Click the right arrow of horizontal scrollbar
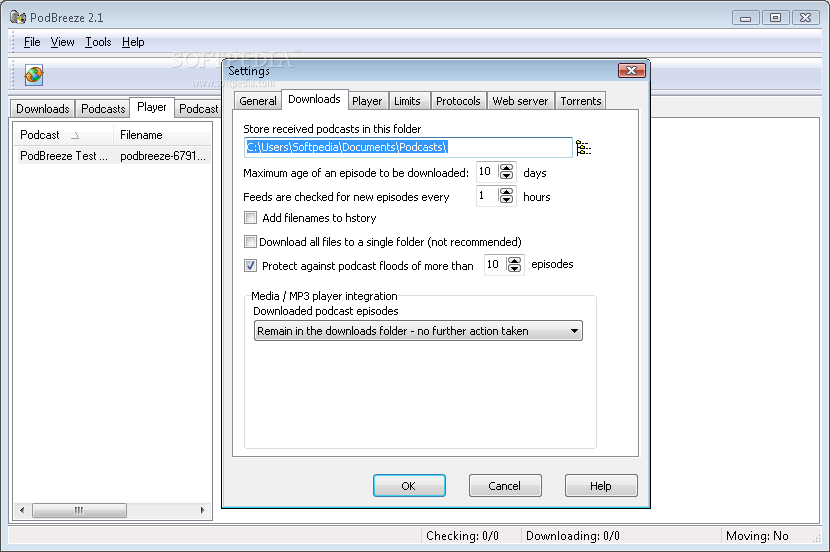Viewport: 830px width, 552px height. pos(202,510)
